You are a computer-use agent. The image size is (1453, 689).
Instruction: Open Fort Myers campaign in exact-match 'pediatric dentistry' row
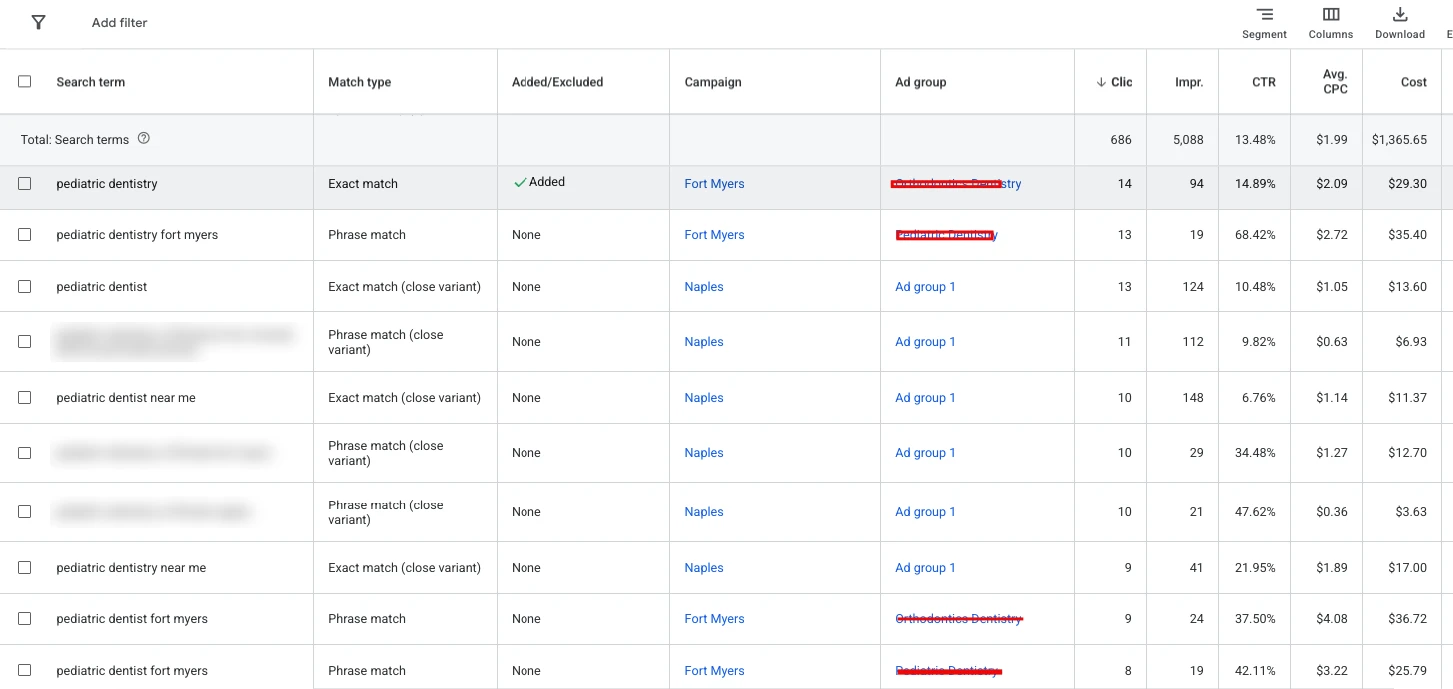(714, 184)
